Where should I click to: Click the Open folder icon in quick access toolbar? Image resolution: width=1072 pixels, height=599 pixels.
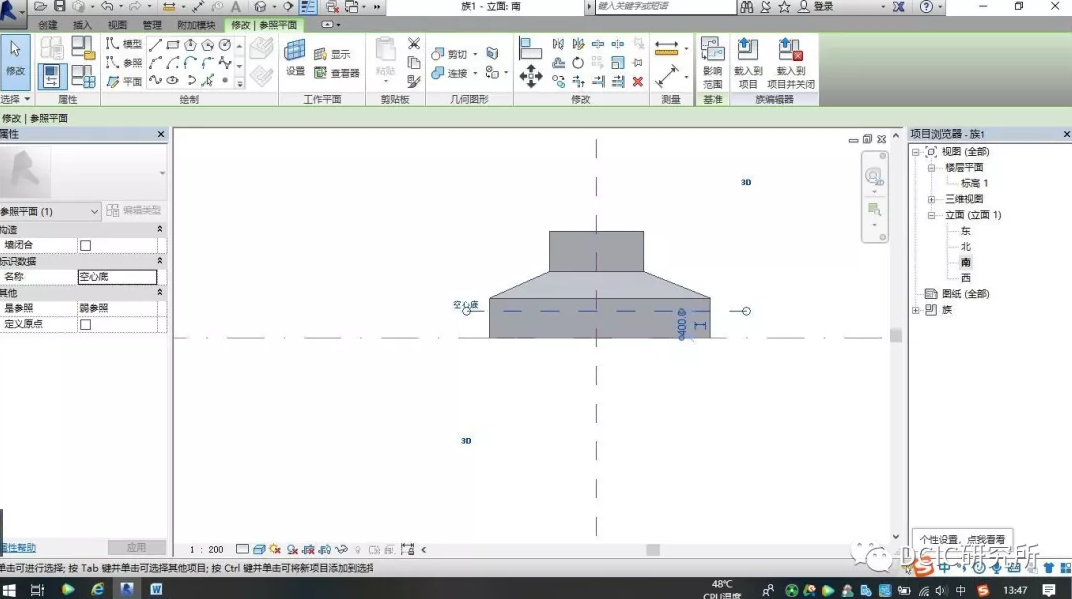coord(40,6)
